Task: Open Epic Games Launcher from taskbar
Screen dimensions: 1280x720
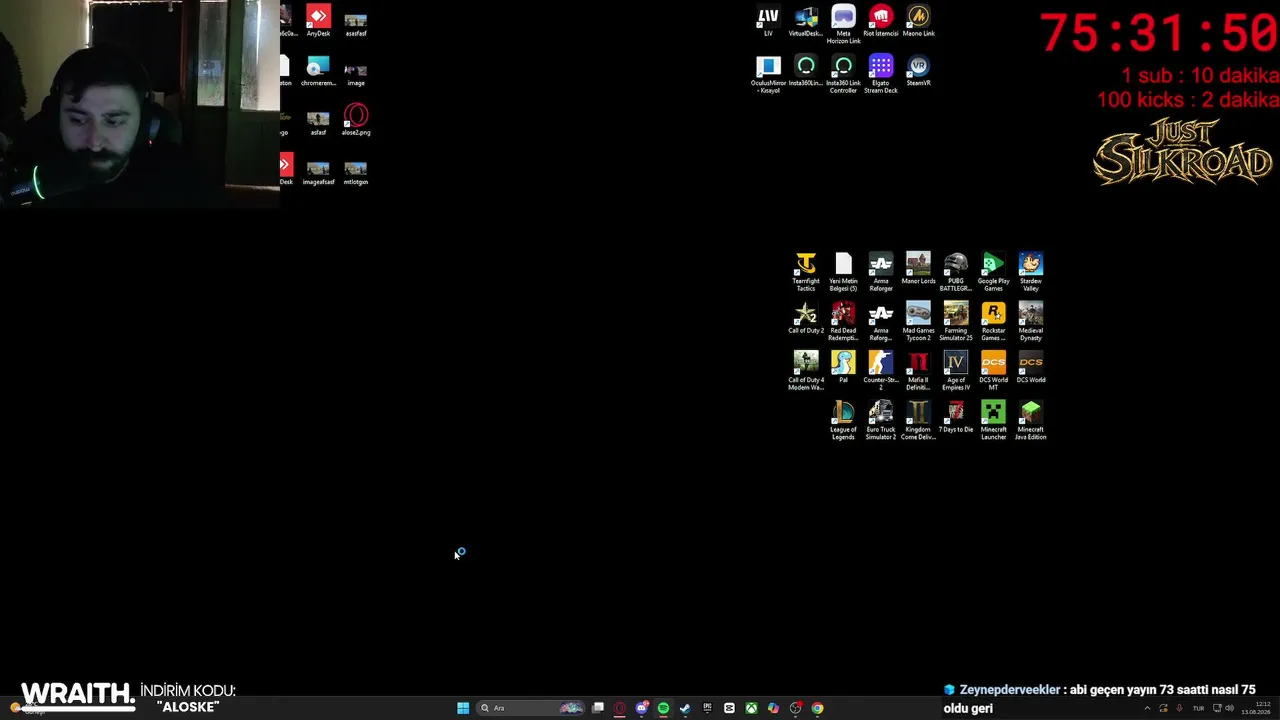Action: tap(707, 708)
